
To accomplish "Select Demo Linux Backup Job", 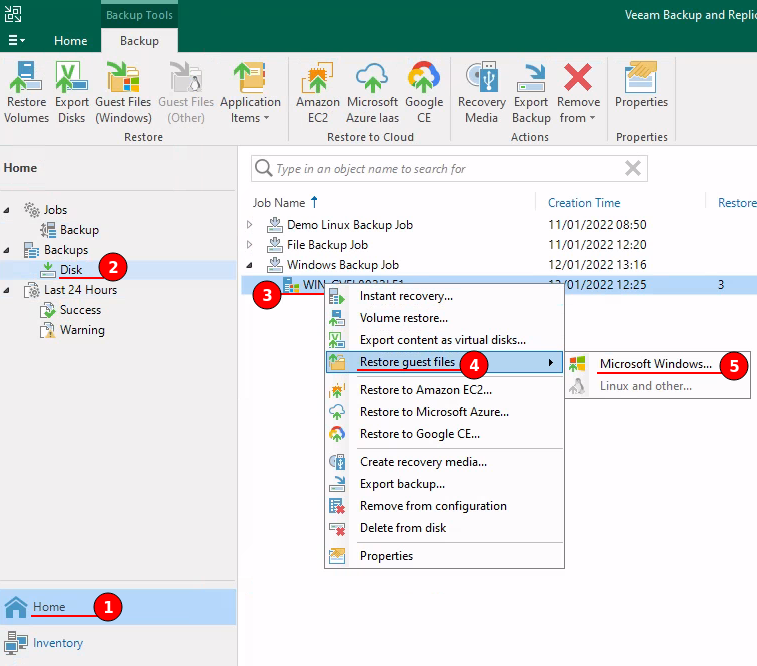I will click(x=350, y=225).
